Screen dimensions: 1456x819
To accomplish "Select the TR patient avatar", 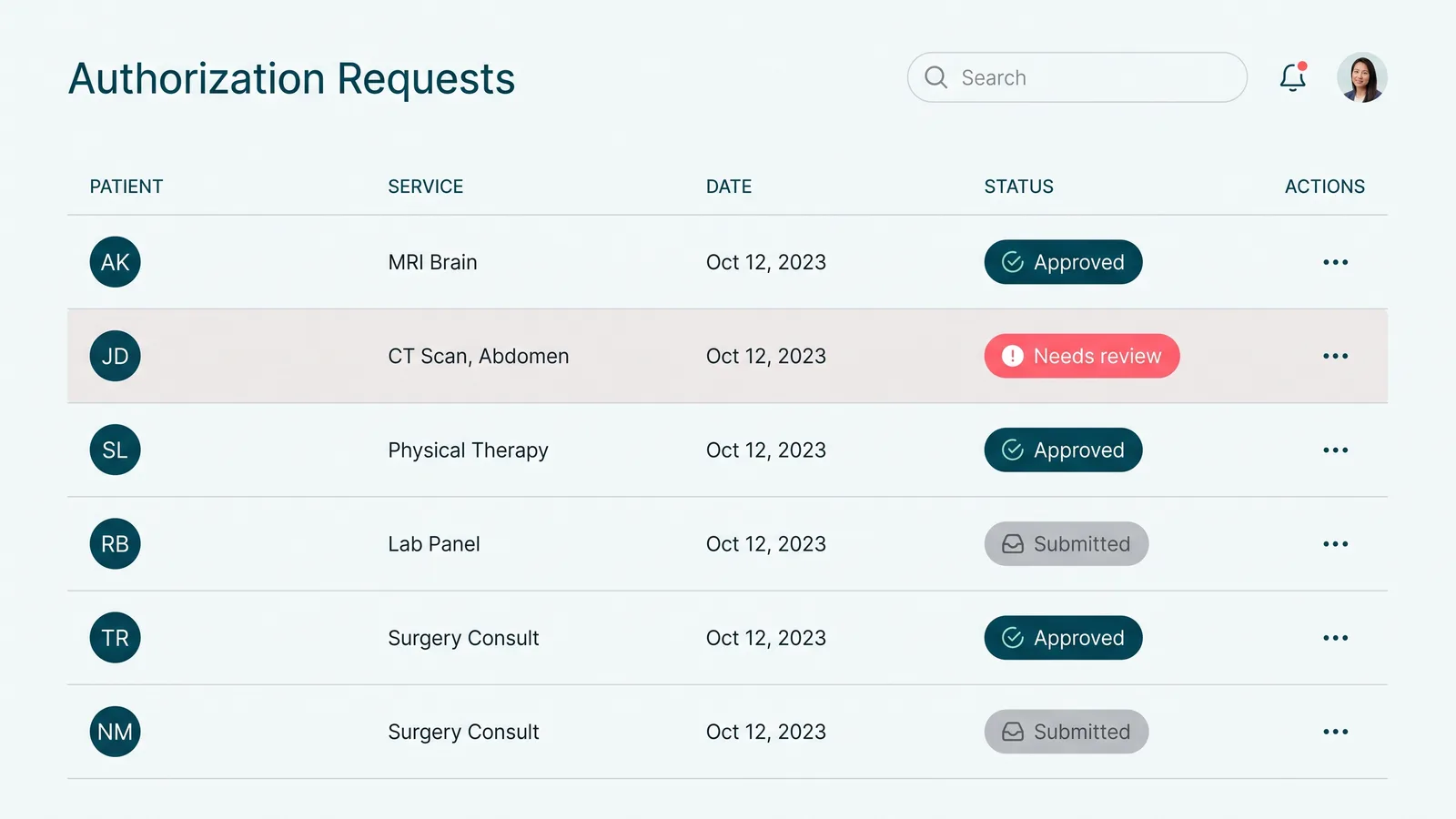I will 115,638.
